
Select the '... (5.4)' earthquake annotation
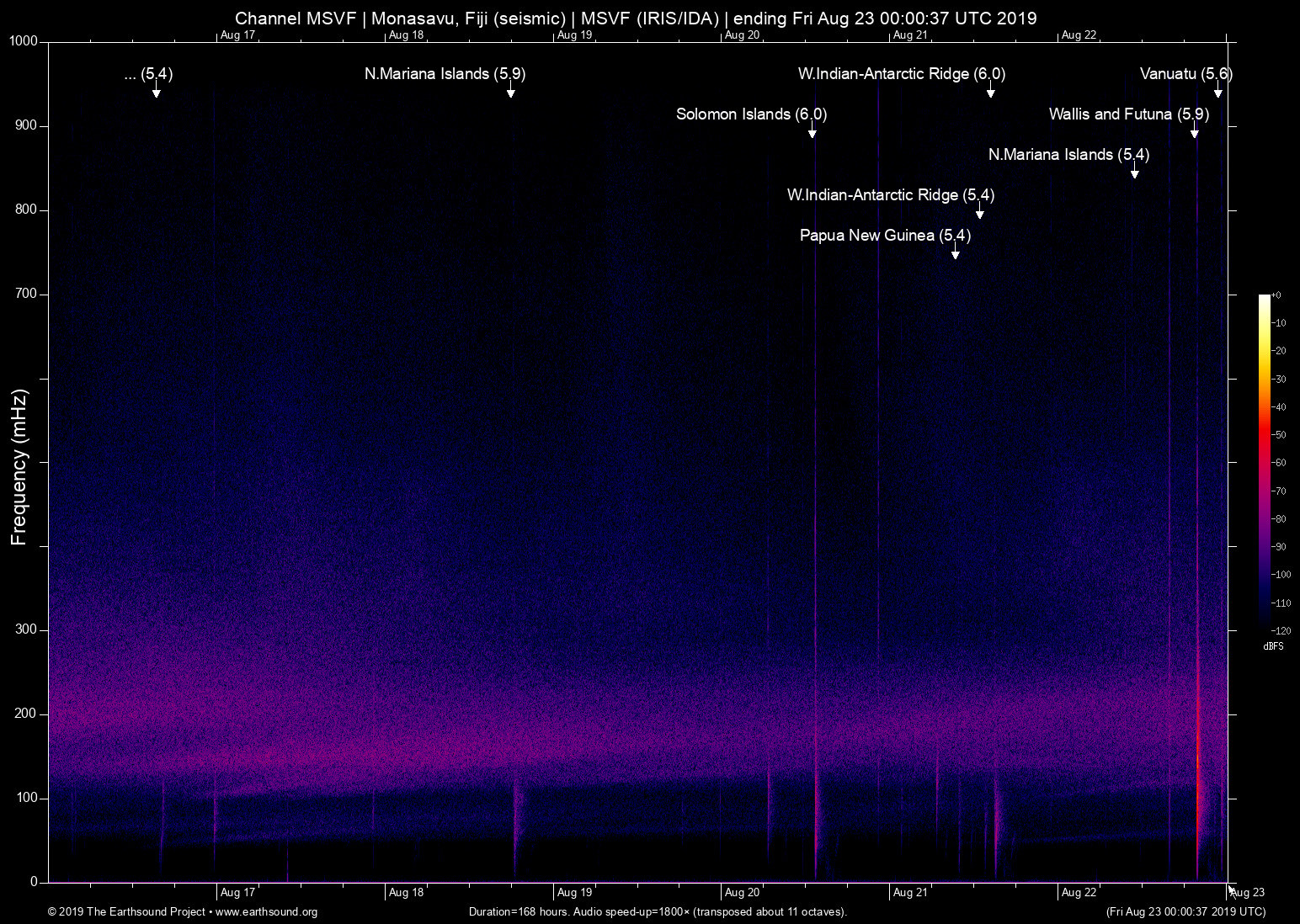(148, 74)
